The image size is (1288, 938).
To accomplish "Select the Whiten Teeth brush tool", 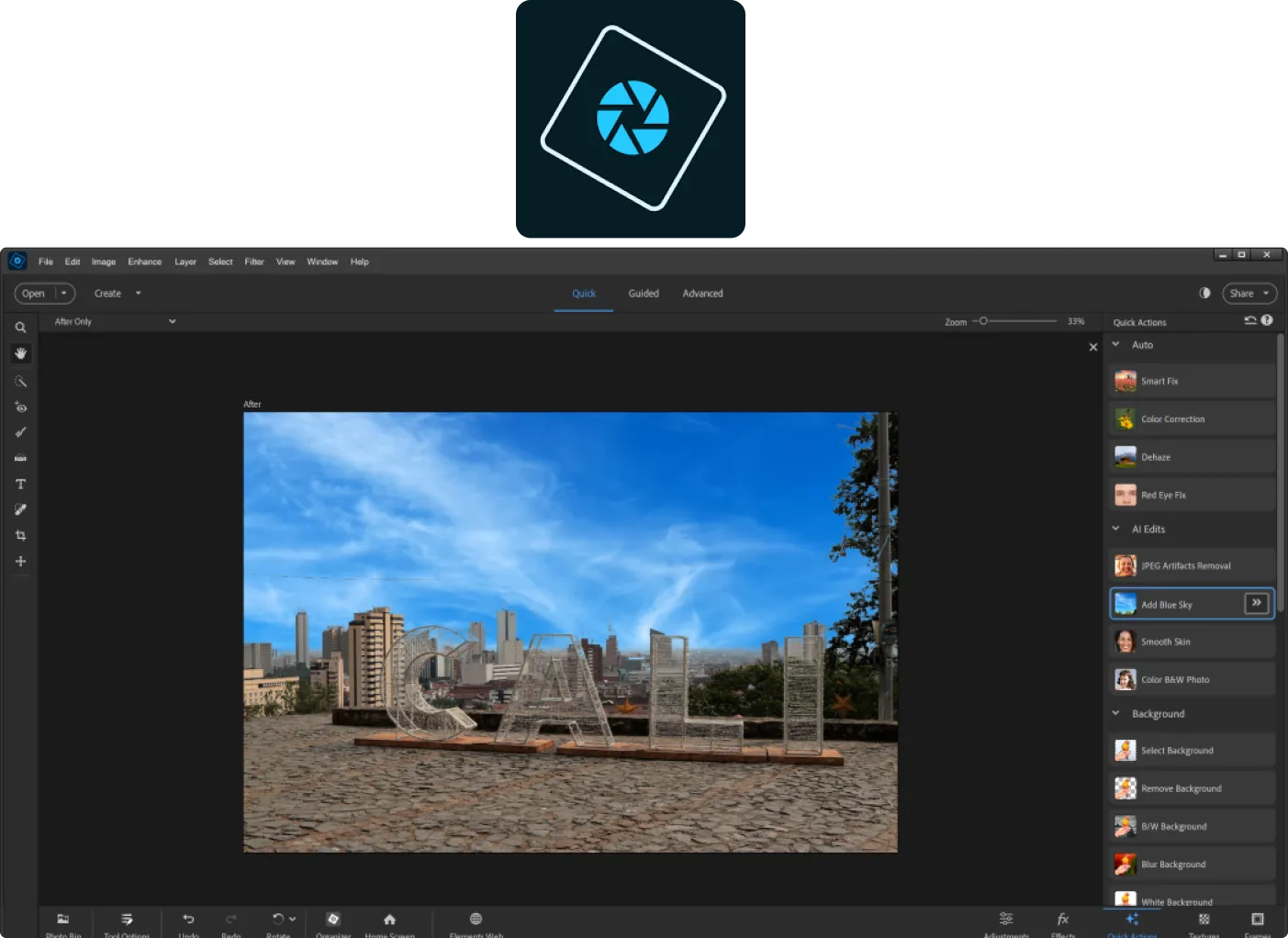I will click(20, 432).
